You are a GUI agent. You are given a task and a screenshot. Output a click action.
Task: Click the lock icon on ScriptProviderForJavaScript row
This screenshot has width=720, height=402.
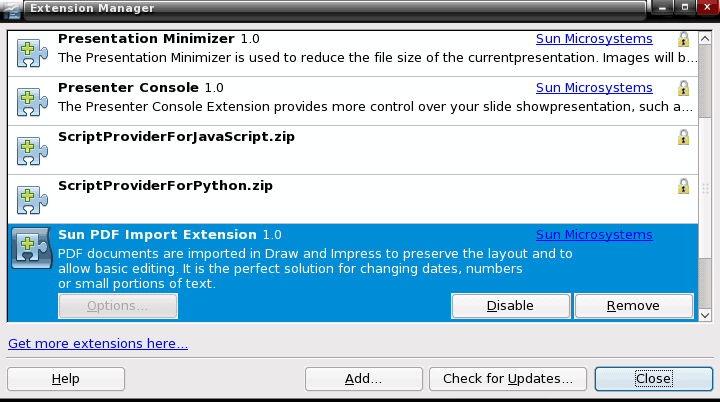tap(683, 137)
